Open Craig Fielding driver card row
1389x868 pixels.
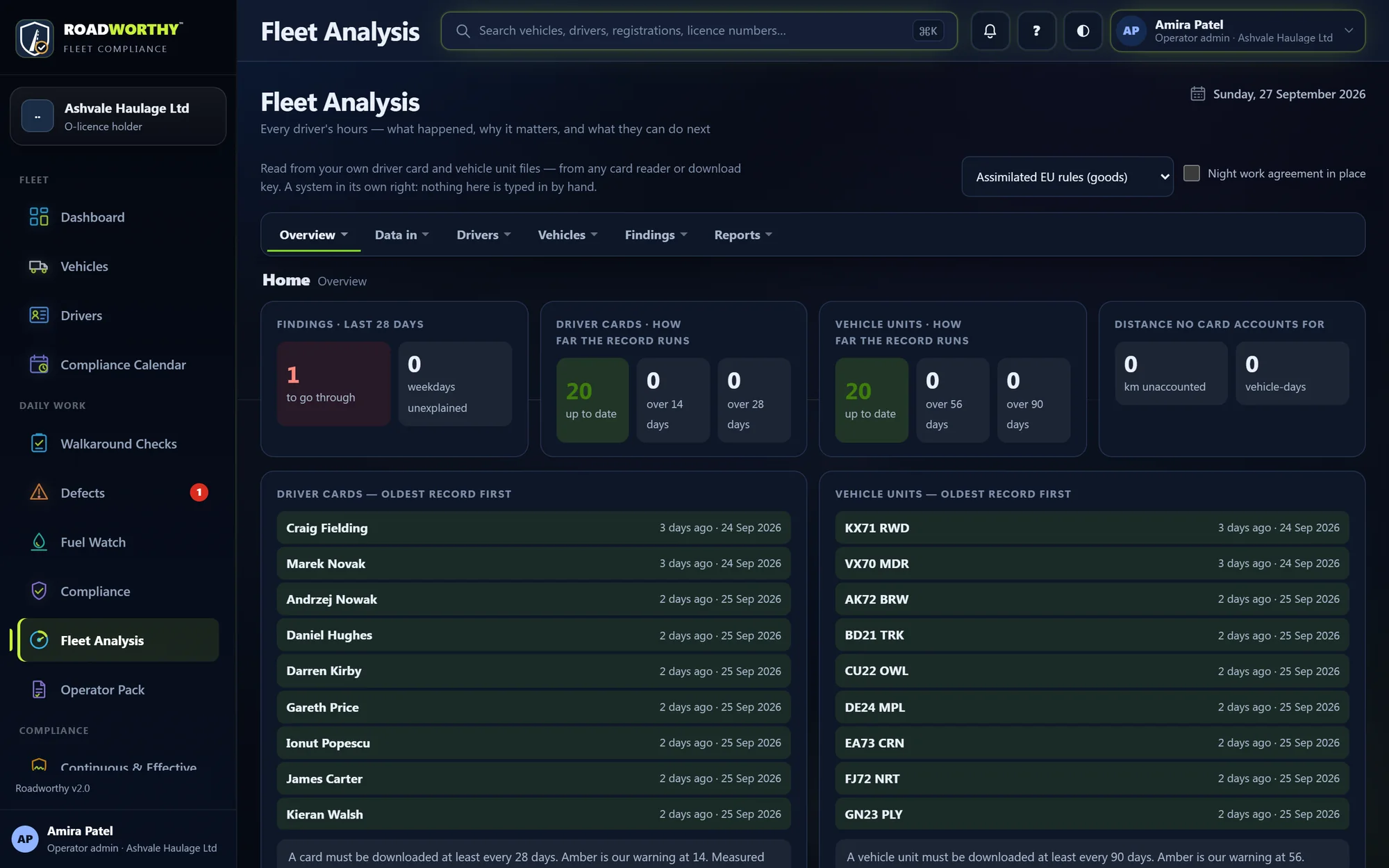click(533, 528)
